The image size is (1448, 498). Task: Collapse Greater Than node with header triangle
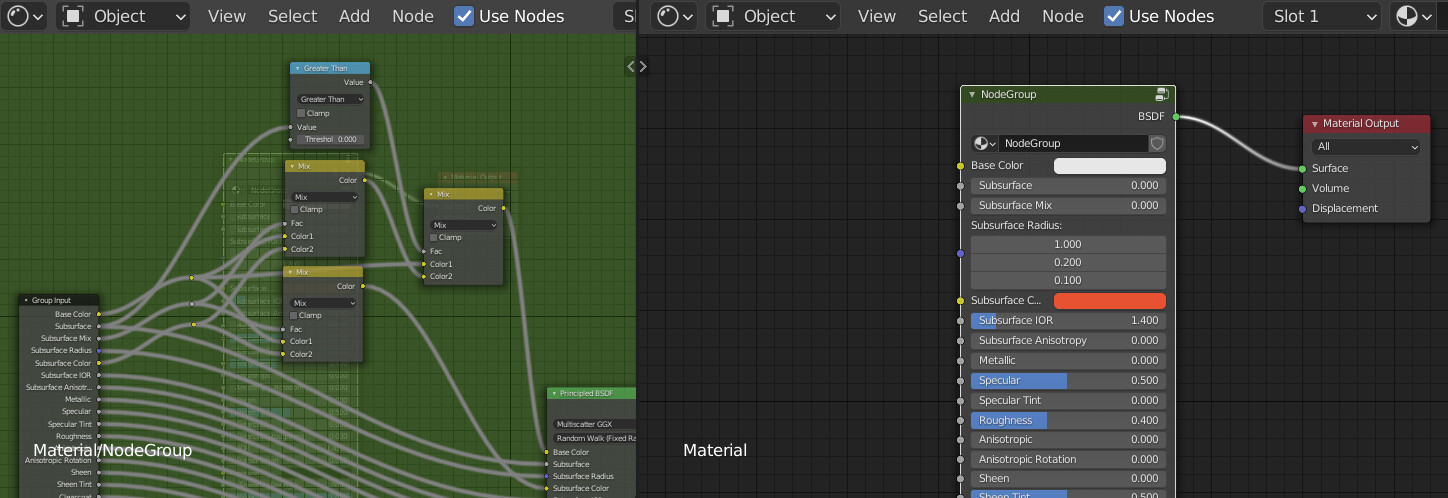tap(298, 68)
